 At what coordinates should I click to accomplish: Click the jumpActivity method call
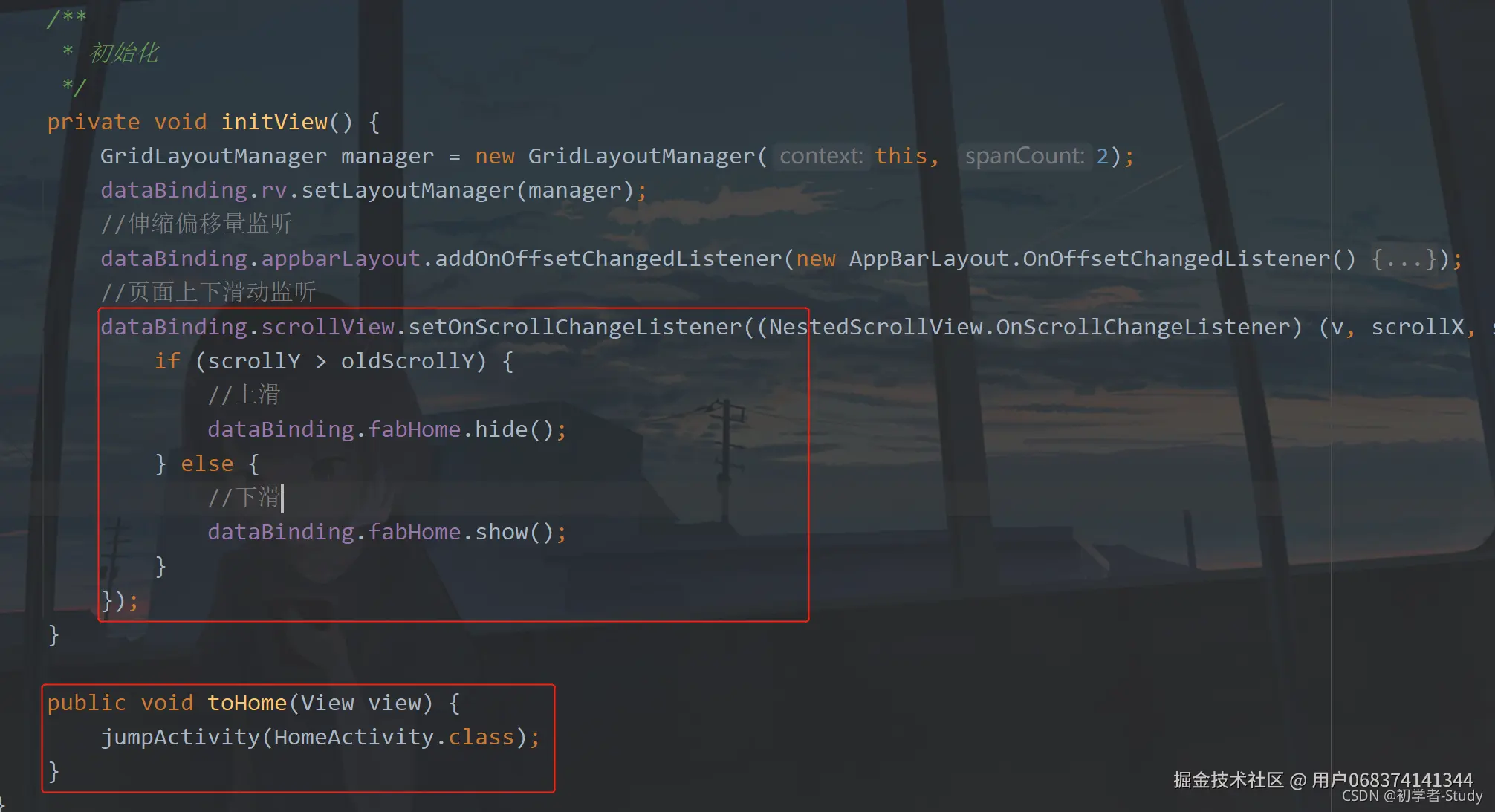[180, 738]
